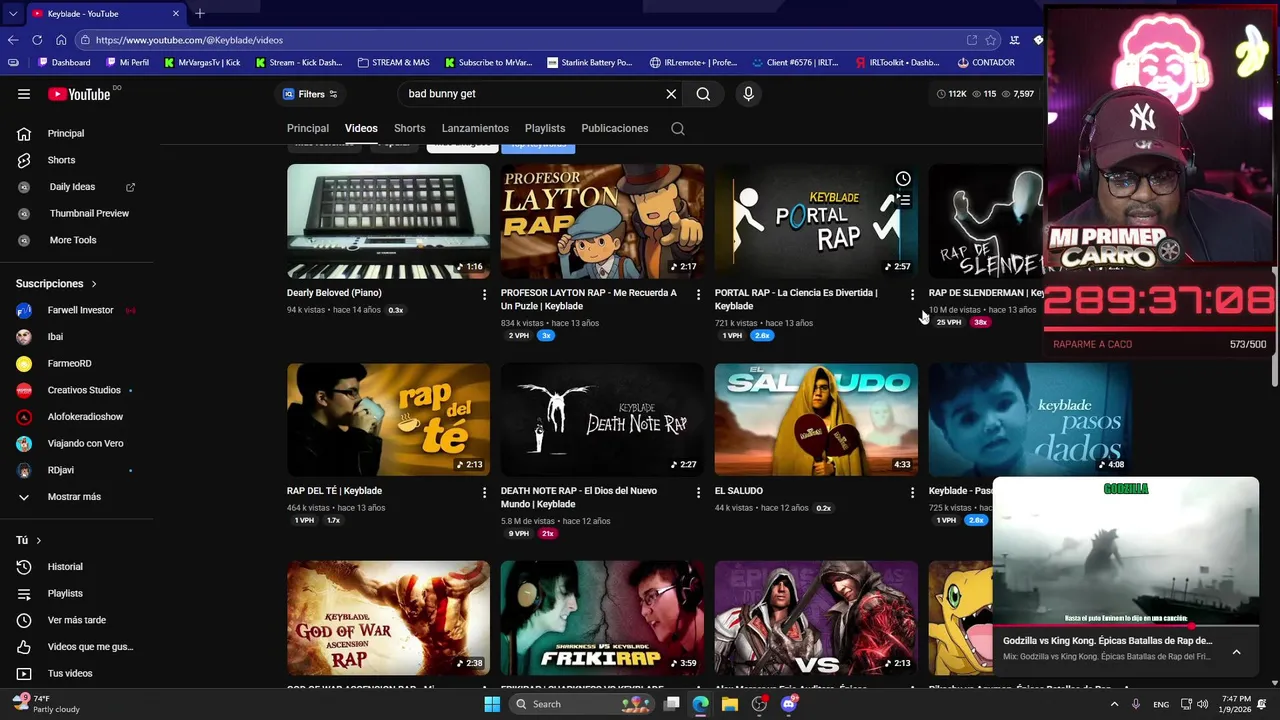
Task: Open Ver más tarde watch-later list
Action: (x=76, y=620)
